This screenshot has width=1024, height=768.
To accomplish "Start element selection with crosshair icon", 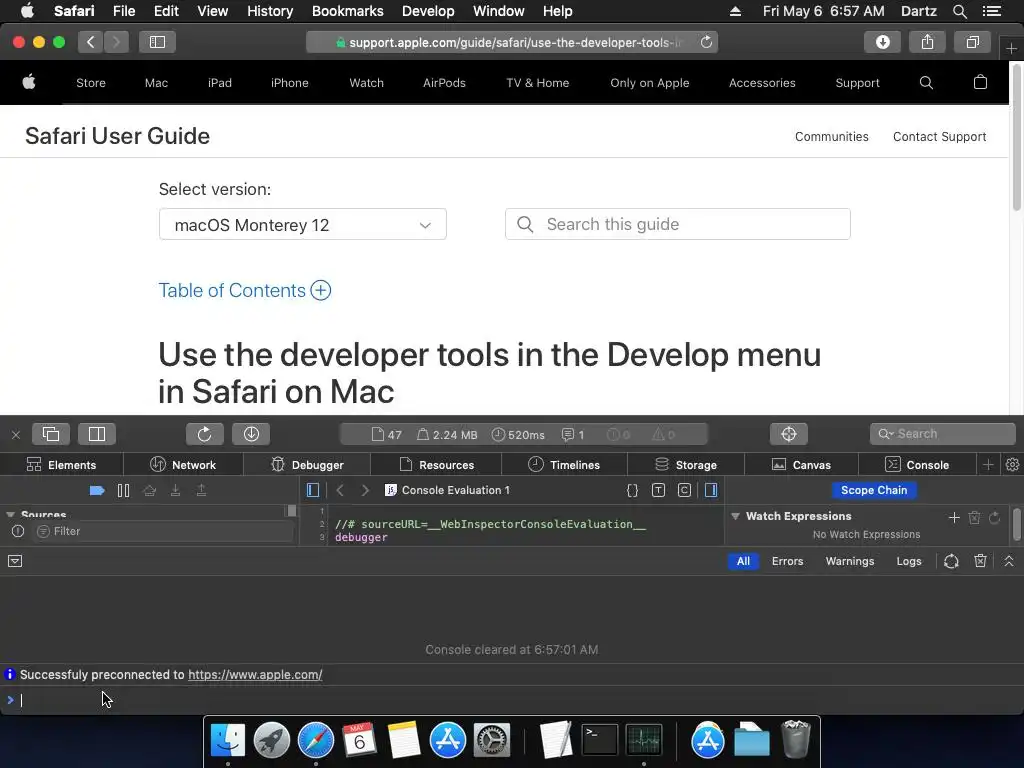I will 789,434.
